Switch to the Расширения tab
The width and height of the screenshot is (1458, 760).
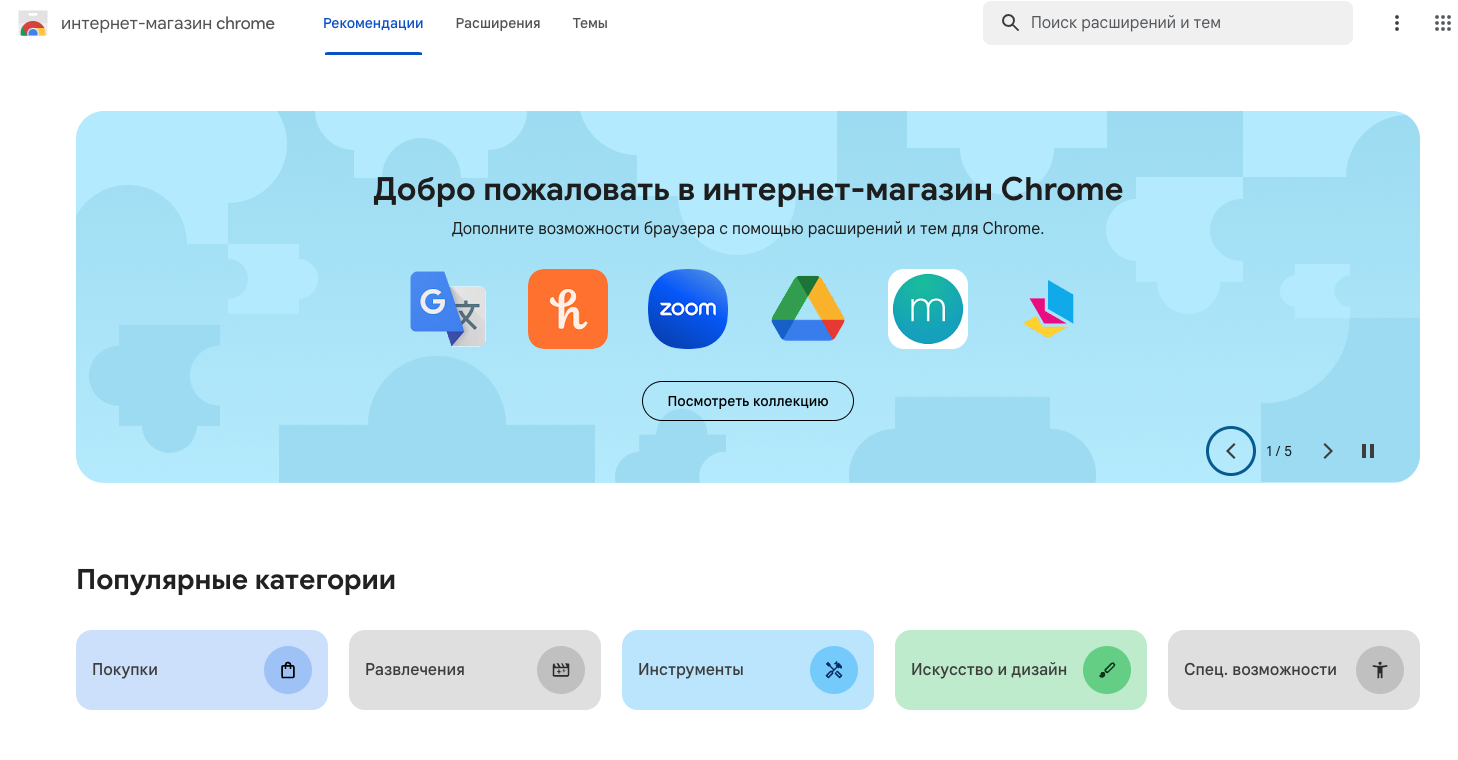(x=498, y=23)
